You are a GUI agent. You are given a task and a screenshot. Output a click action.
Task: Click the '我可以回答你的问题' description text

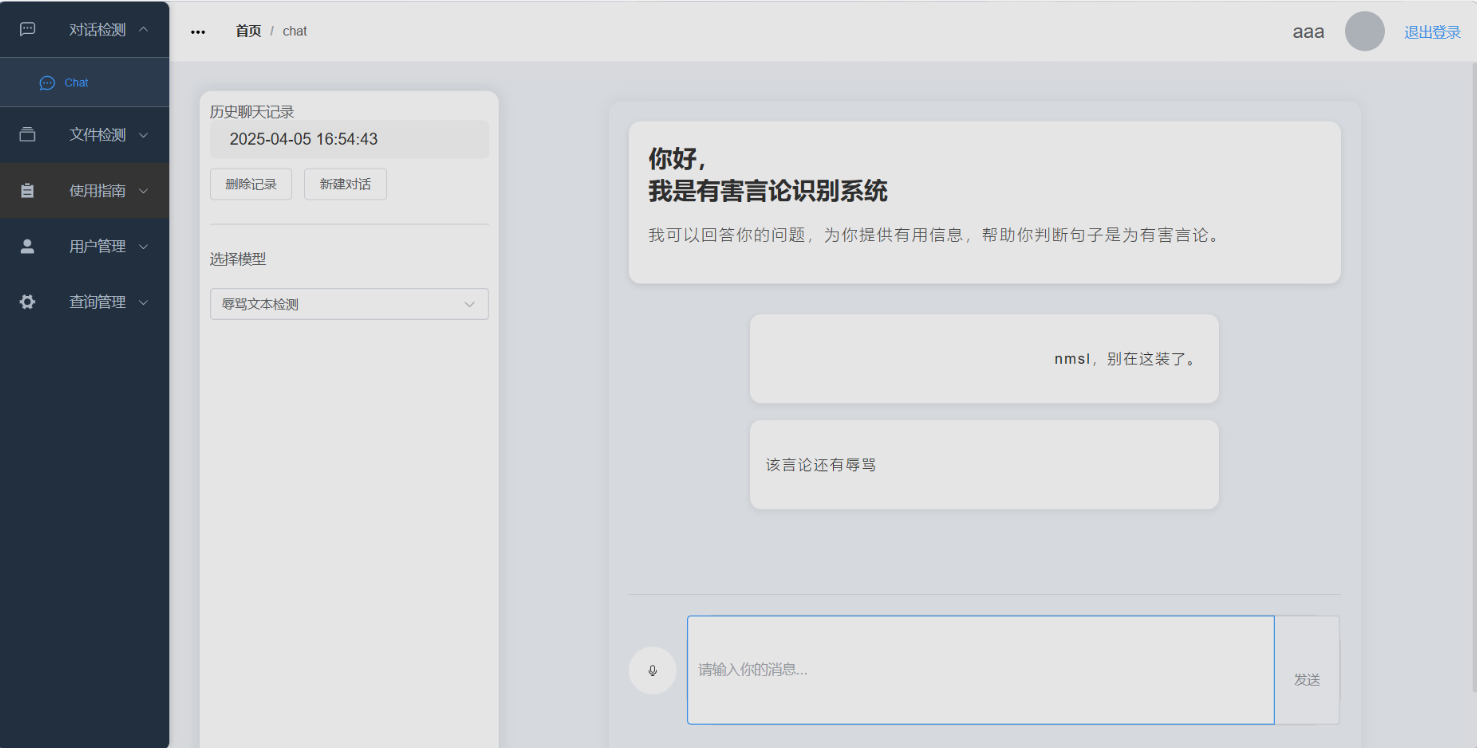935,236
